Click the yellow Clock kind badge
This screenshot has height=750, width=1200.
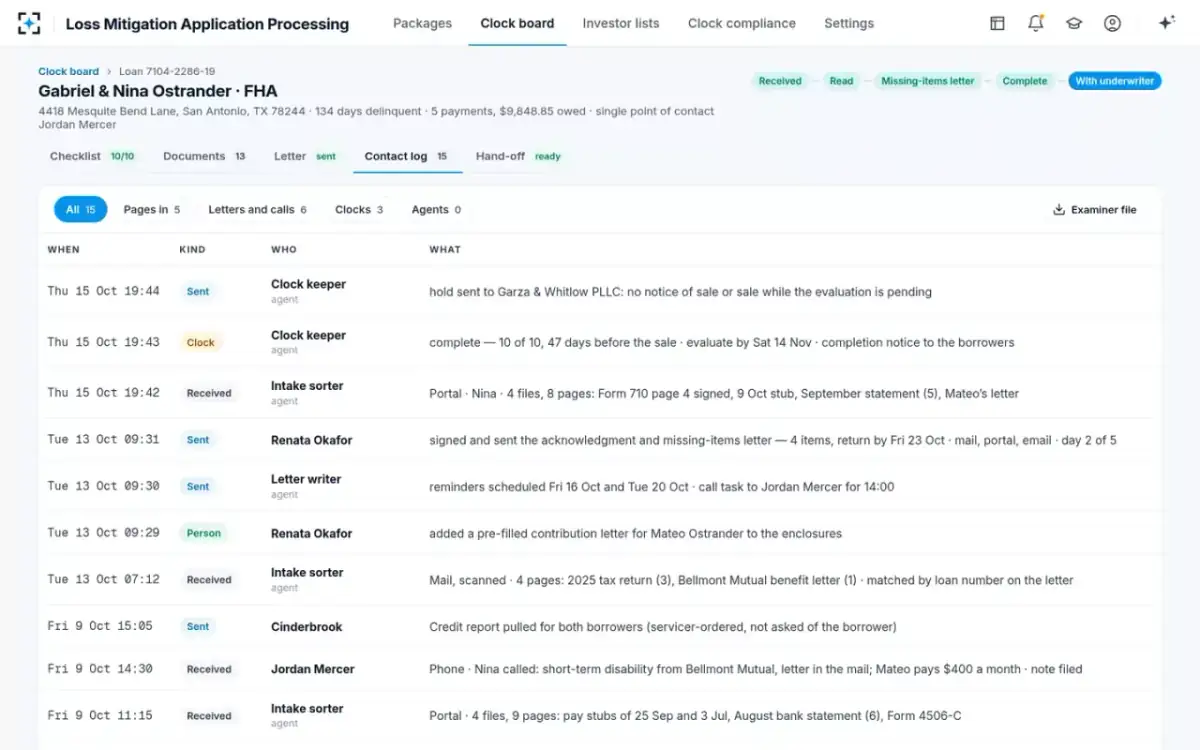[200, 342]
